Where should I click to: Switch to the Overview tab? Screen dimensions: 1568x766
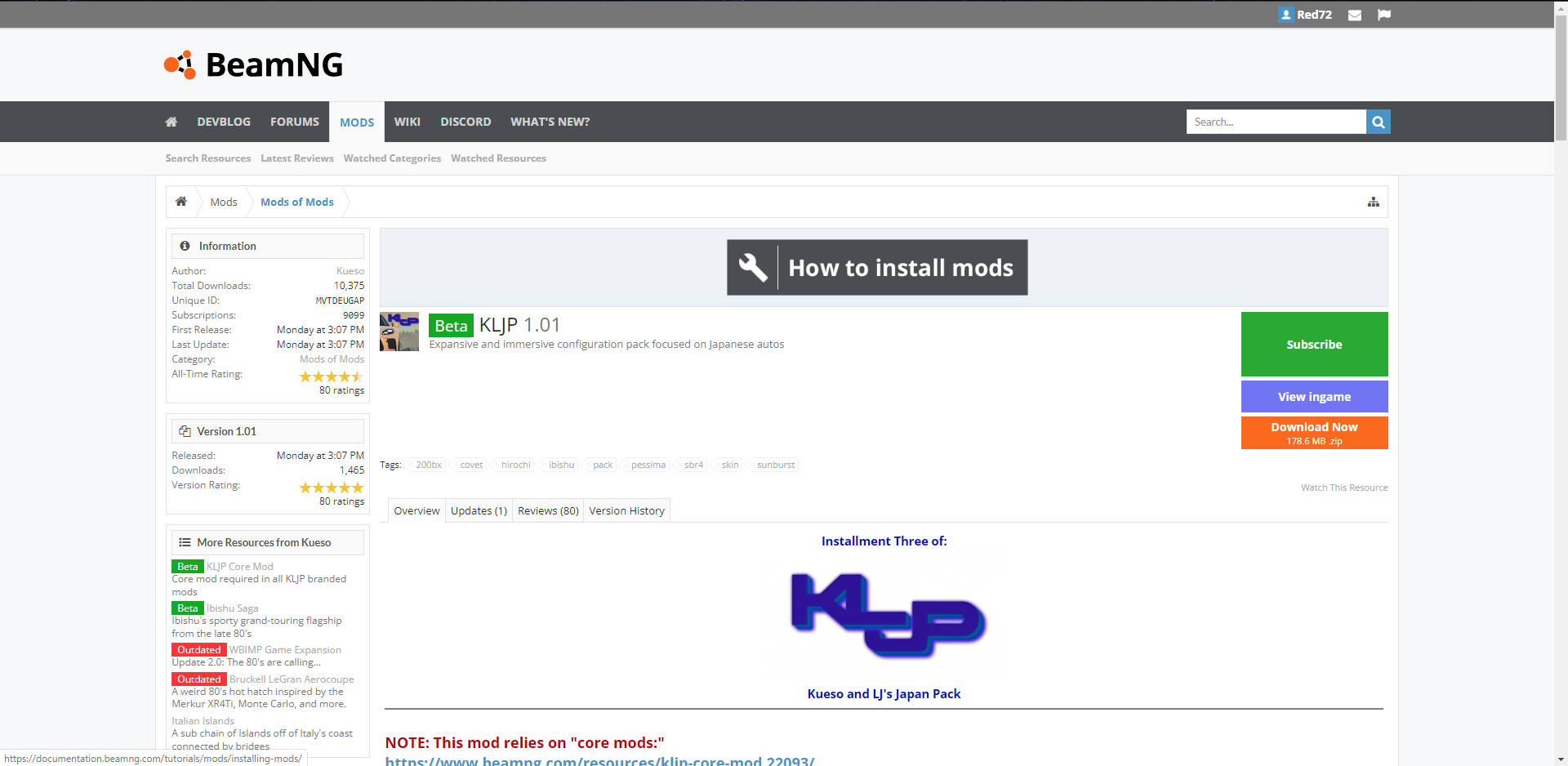click(x=416, y=510)
